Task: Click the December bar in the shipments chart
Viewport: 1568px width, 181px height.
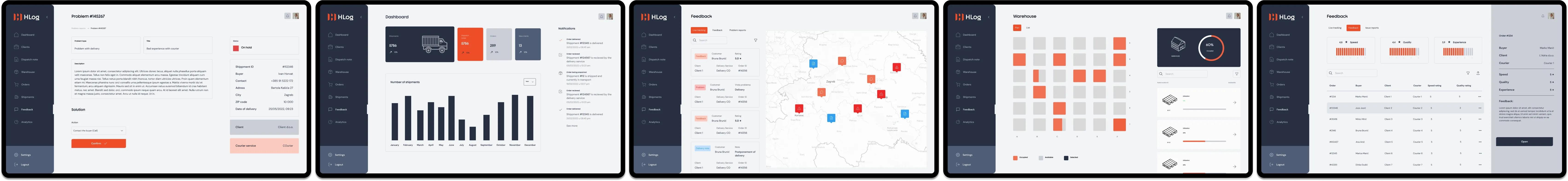Action: coord(530,118)
